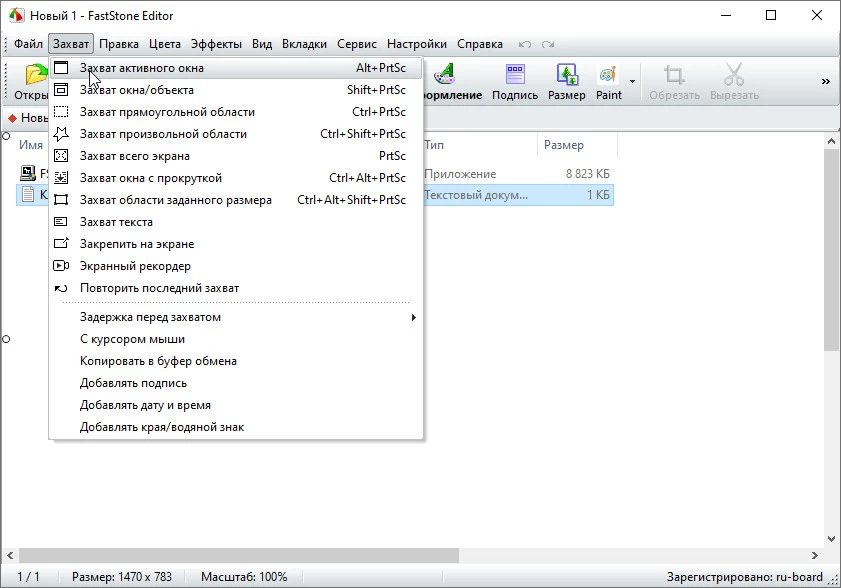Click the fixed-size region capture icon
This screenshot has height=588, width=841.
[61, 200]
